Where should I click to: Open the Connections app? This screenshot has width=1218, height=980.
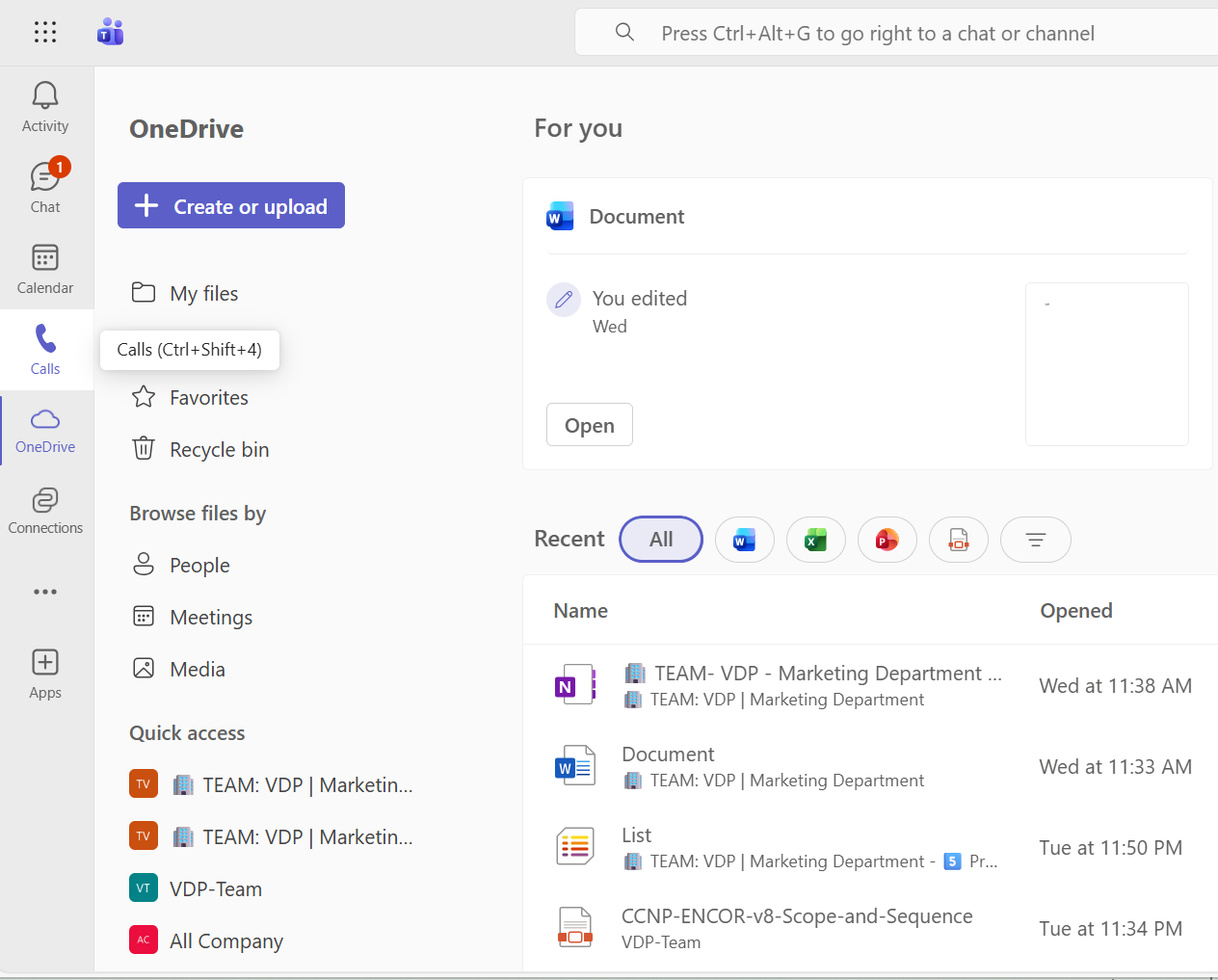(45, 511)
